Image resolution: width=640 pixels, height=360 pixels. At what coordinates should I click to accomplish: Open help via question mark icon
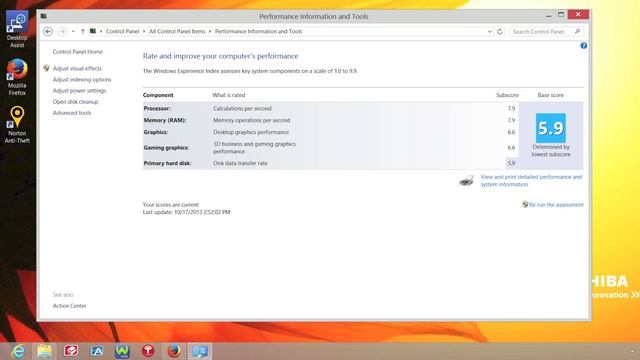coord(584,46)
